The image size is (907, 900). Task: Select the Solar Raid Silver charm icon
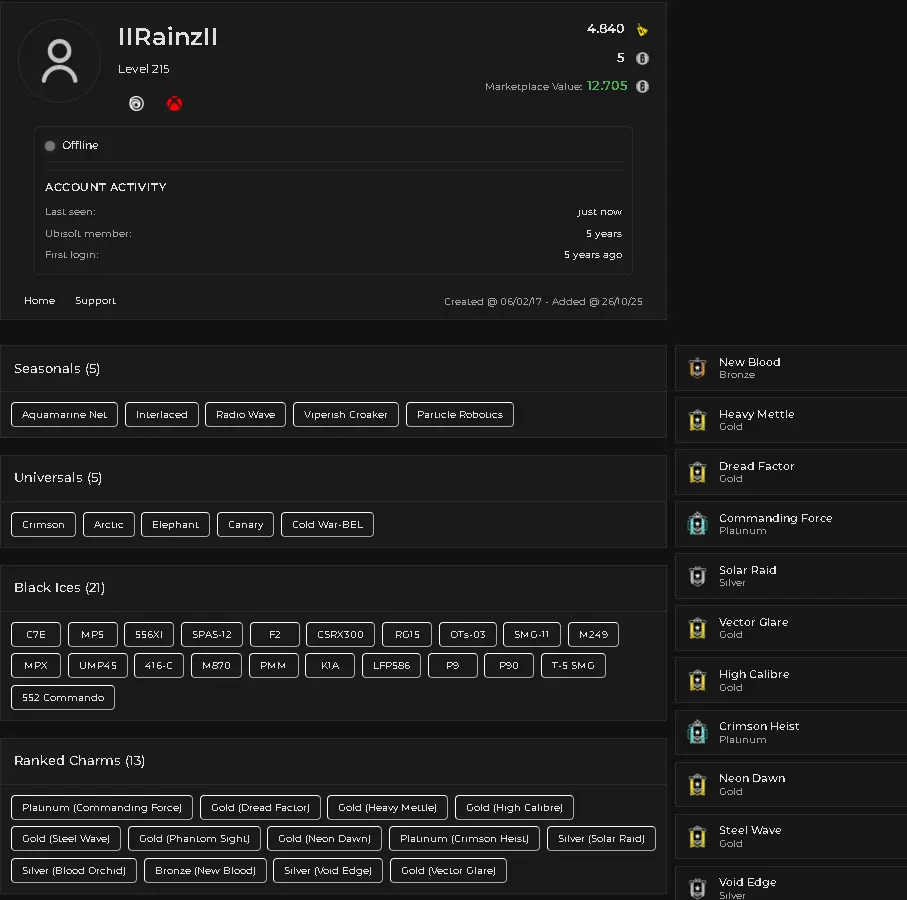[697, 576]
